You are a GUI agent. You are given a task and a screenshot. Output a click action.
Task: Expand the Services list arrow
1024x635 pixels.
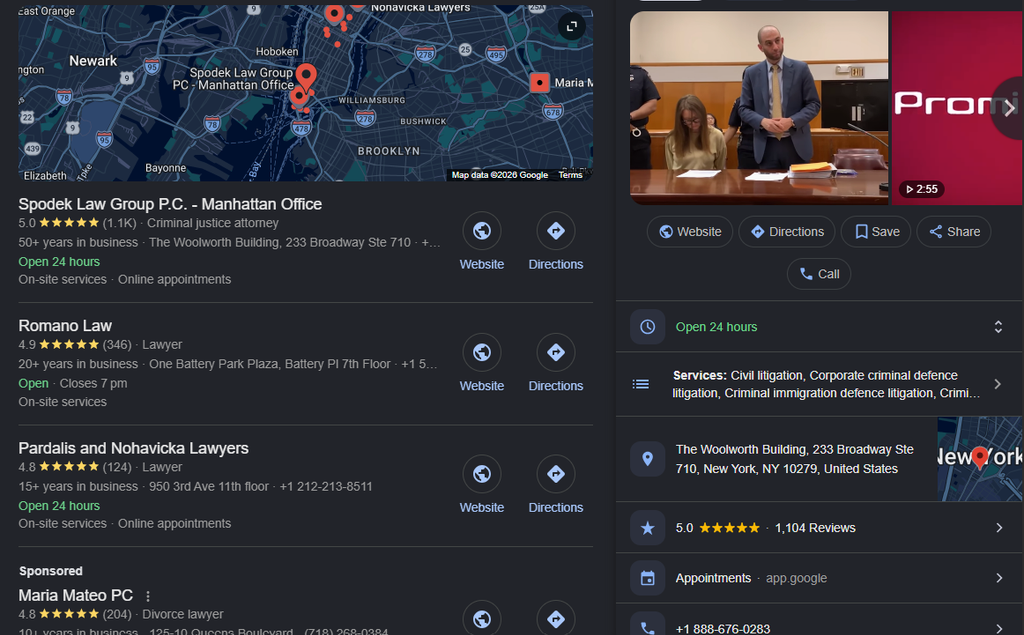pyautogui.click(x=997, y=384)
